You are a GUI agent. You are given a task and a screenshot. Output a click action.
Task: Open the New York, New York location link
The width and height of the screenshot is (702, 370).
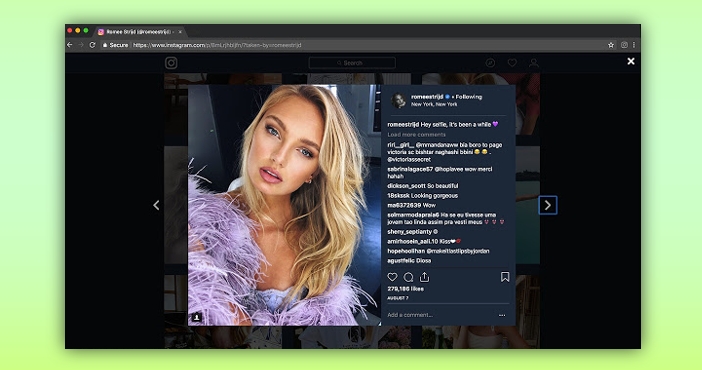[434, 104]
